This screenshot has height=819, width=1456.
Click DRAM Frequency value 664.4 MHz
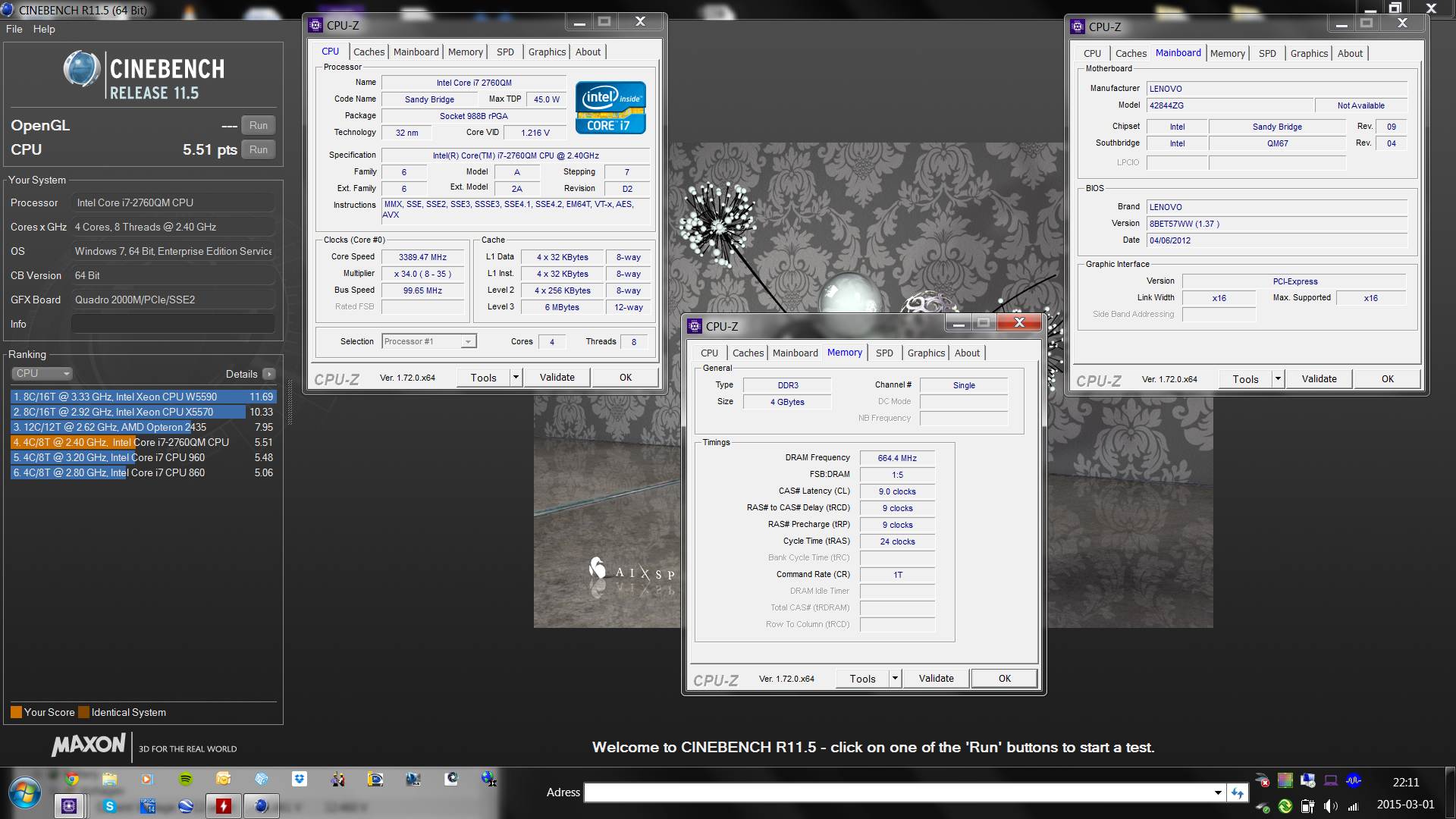pos(897,458)
